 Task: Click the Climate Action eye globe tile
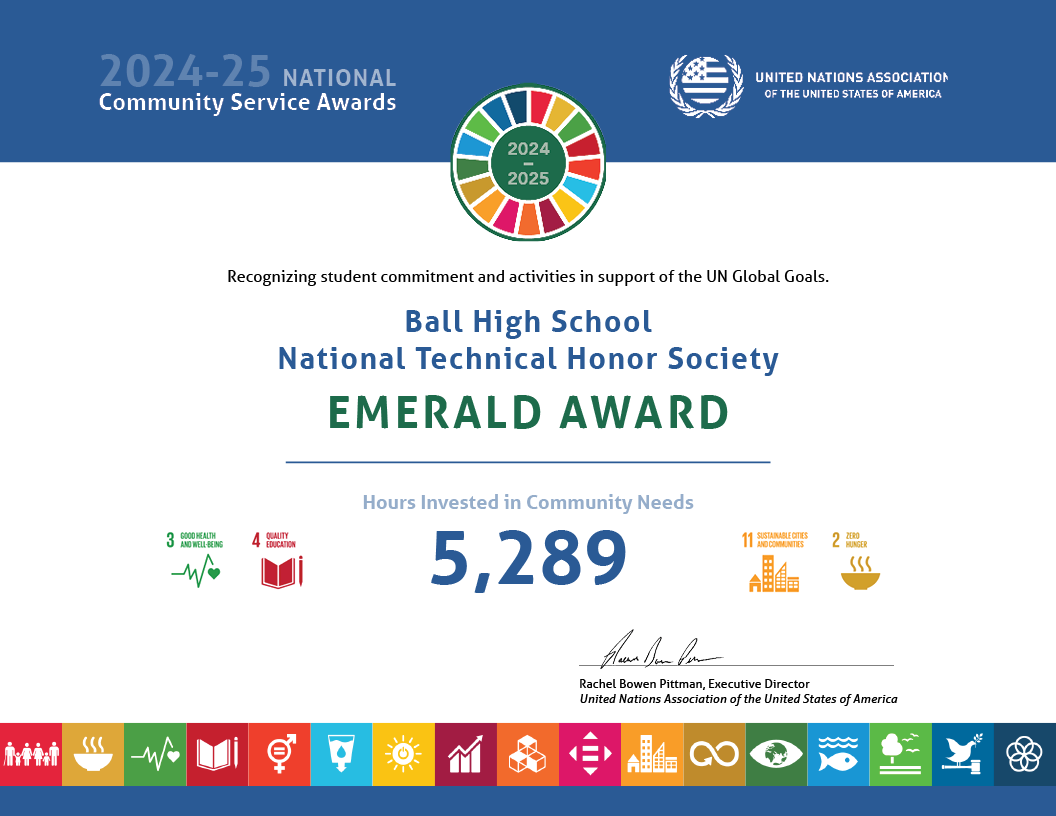777,754
